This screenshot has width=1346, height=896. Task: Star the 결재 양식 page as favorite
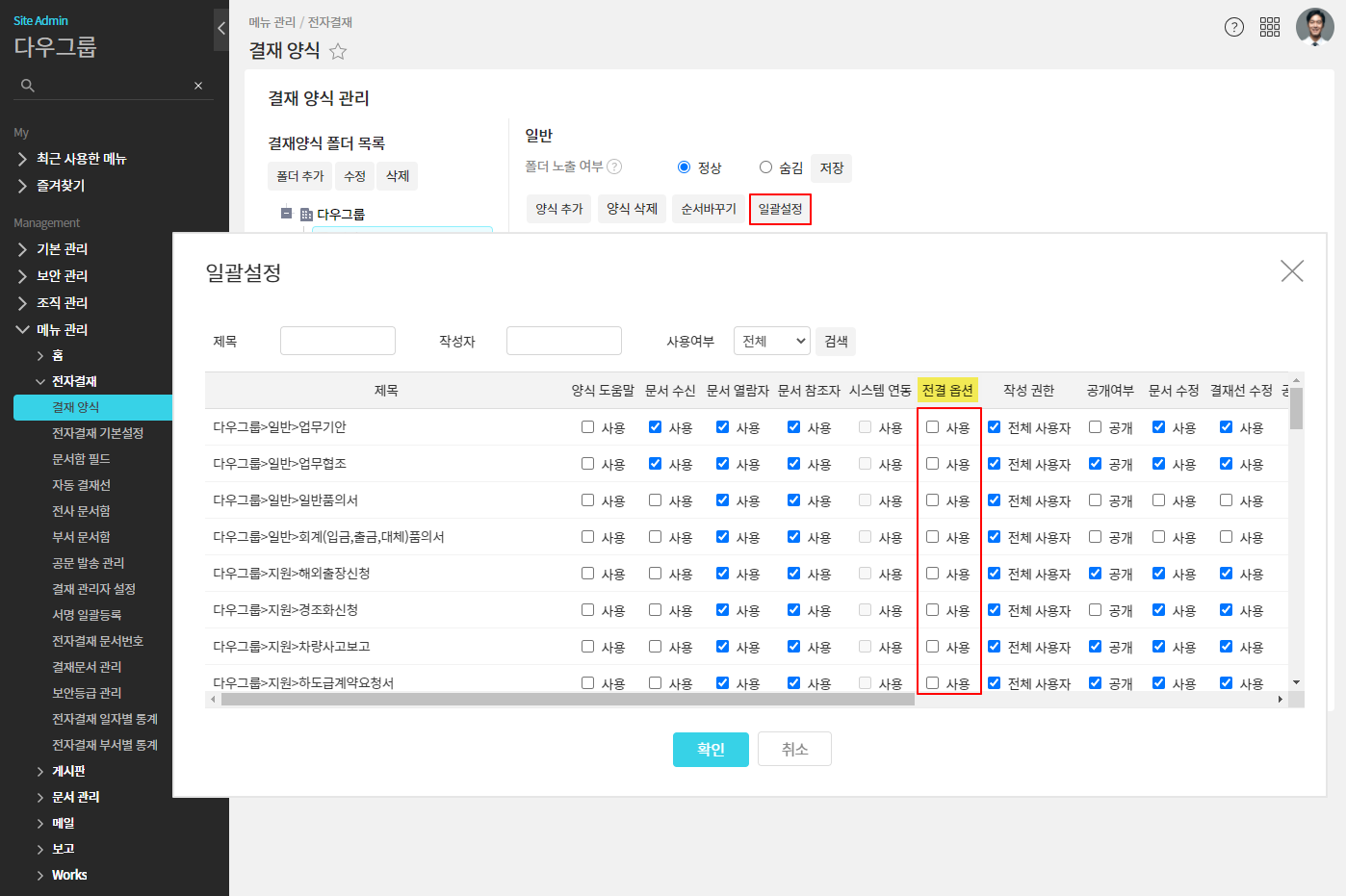[x=338, y=51]
